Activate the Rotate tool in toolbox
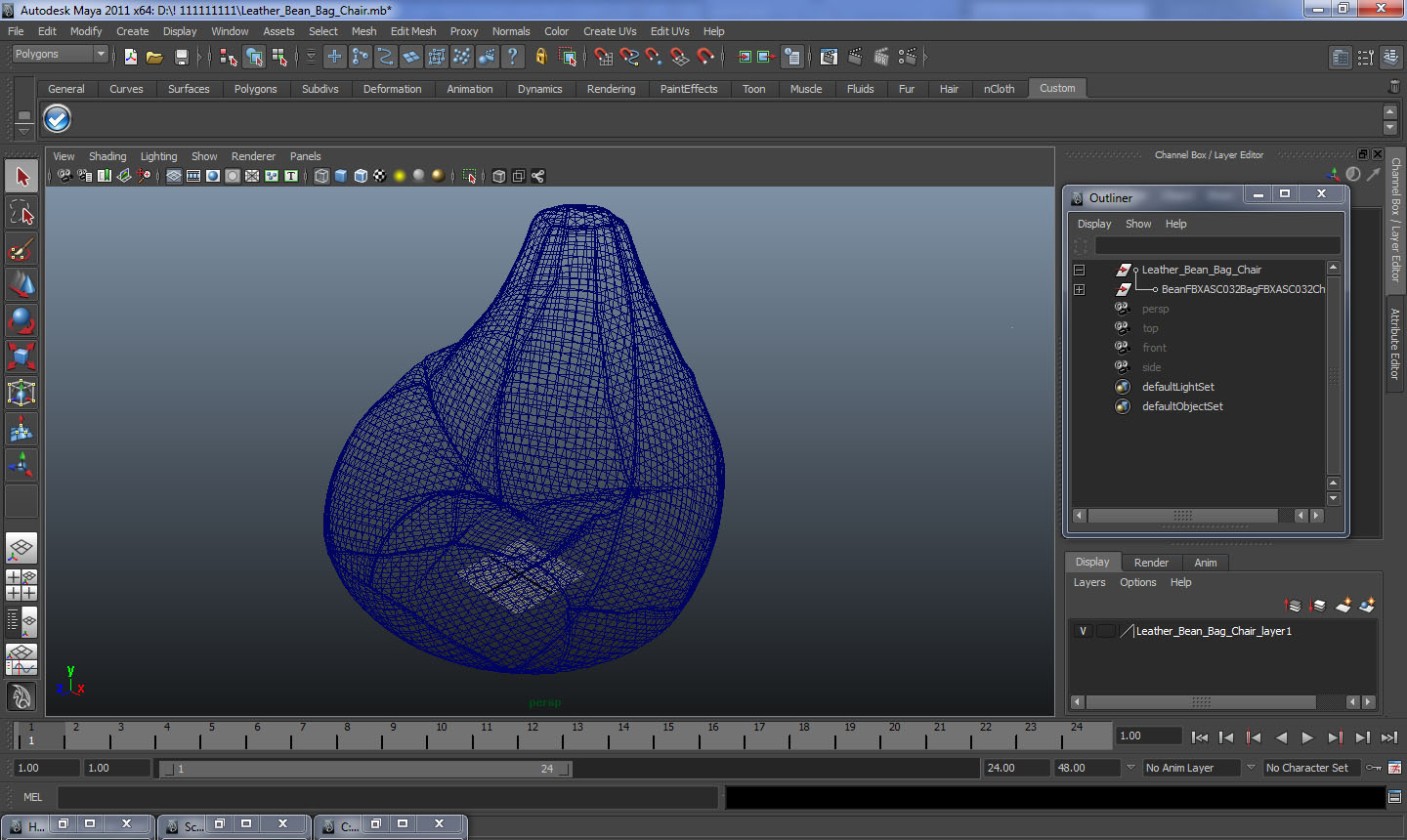Viewport: 1407px width, 840px height. 21,319
